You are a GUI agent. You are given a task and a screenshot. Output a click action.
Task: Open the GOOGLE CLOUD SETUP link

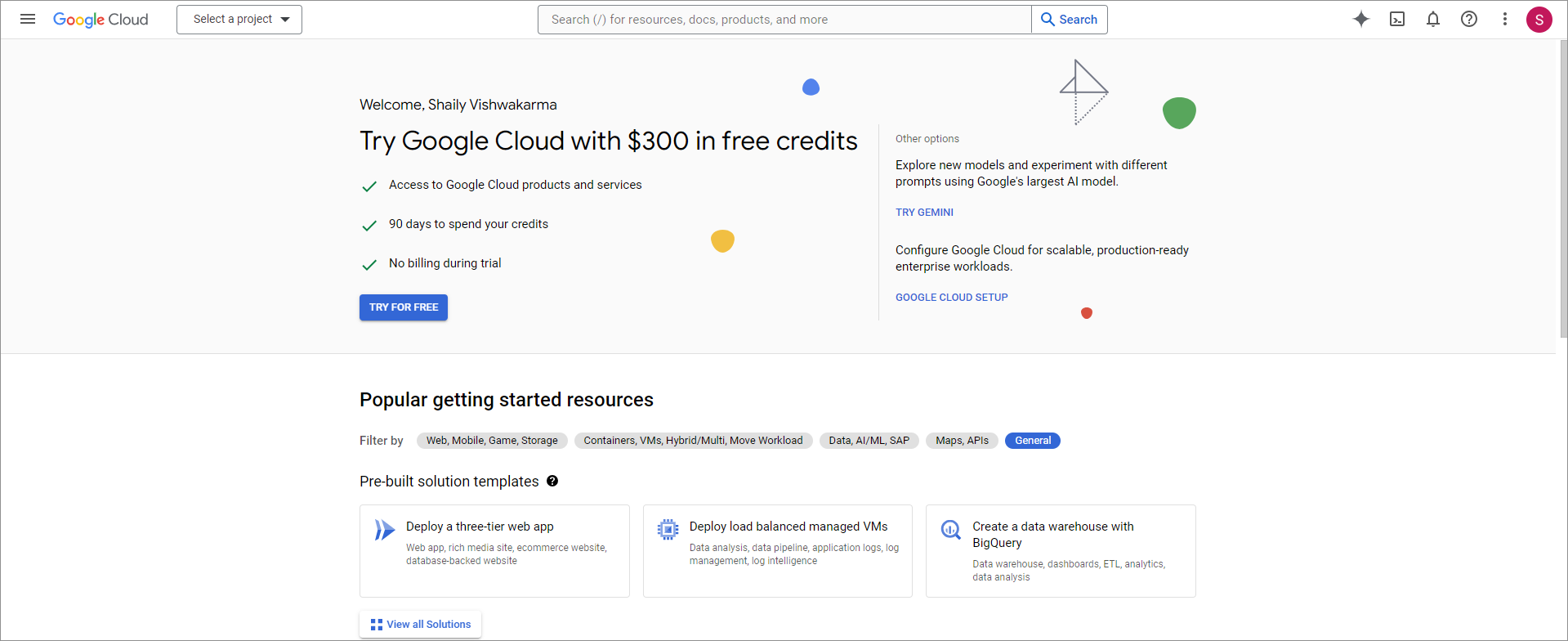[x=951, y=298]
